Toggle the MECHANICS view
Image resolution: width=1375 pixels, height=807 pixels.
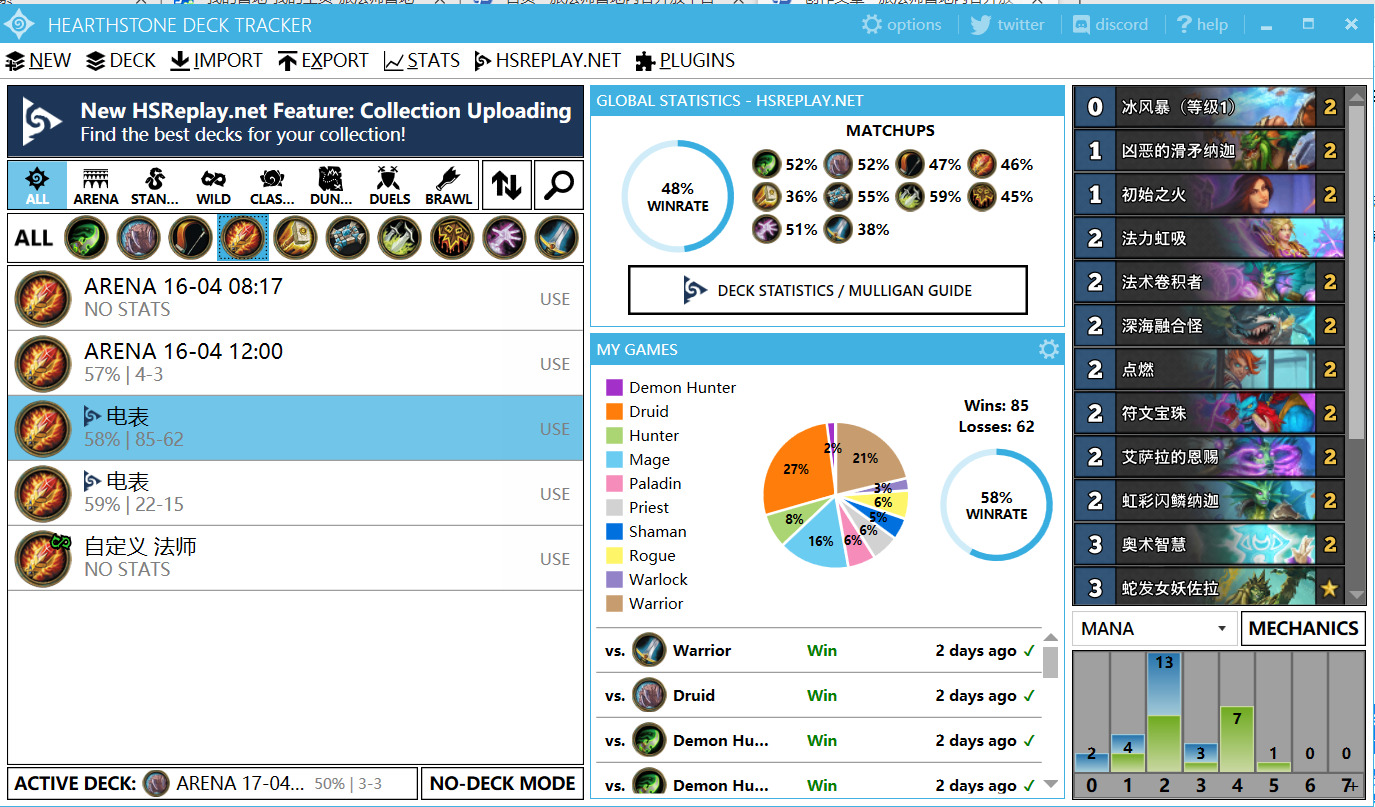pos(1303,628)
